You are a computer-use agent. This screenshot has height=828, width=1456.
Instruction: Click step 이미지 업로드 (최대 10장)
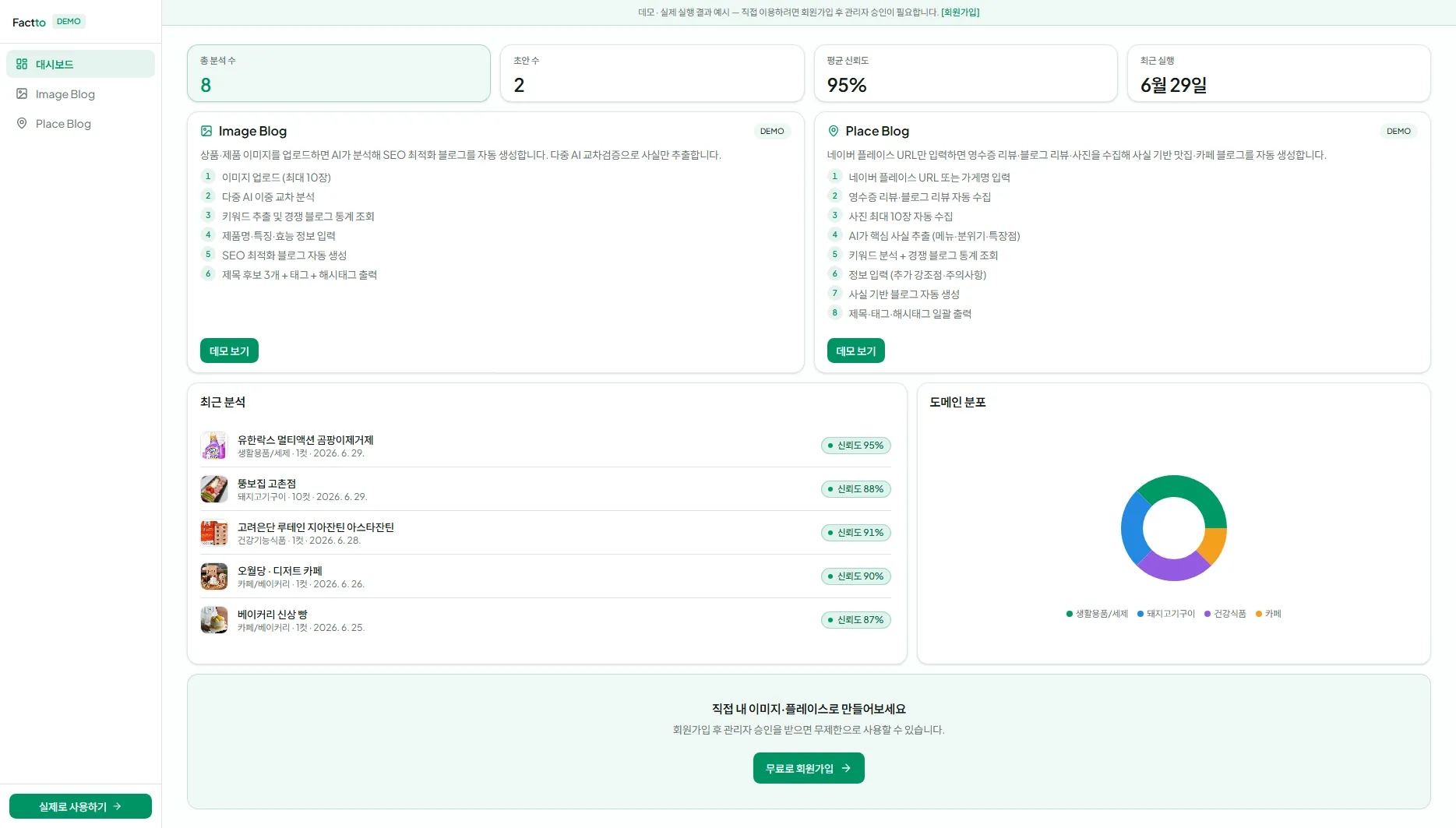(276, 178)
